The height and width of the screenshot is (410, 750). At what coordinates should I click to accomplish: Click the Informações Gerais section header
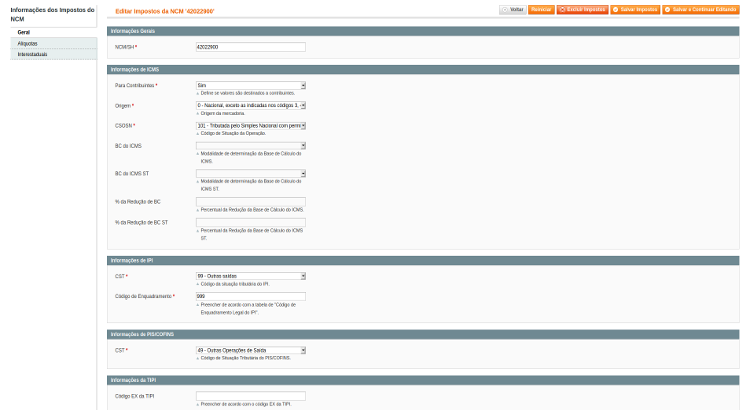pos(423,31)
